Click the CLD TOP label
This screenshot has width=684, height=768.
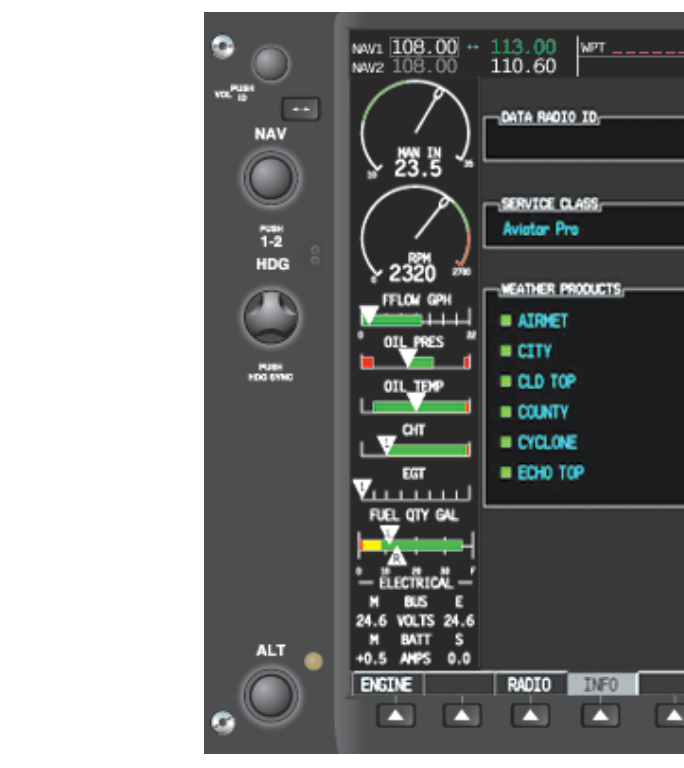(x=547, y=382)
